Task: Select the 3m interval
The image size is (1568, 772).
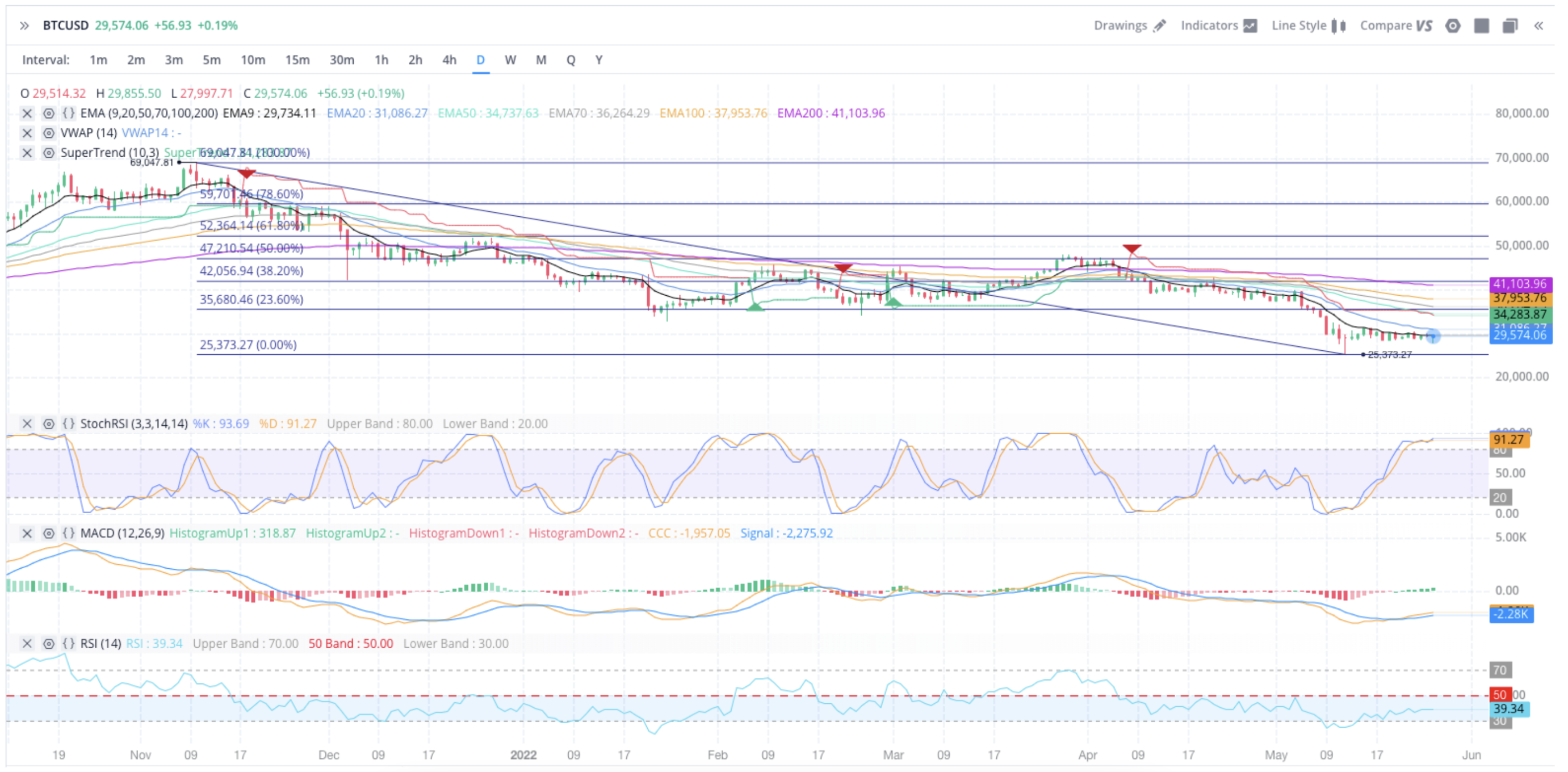Action: tap(174, 60)
